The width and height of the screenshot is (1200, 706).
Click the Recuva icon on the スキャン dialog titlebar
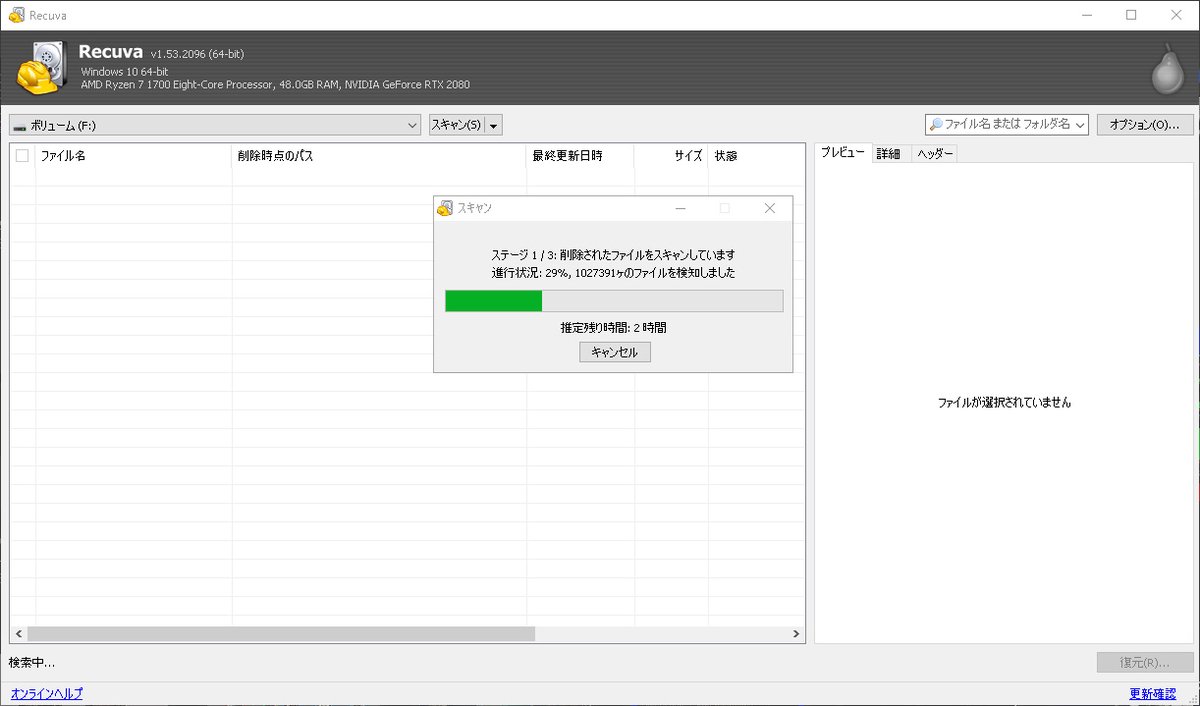coord(443,208)
